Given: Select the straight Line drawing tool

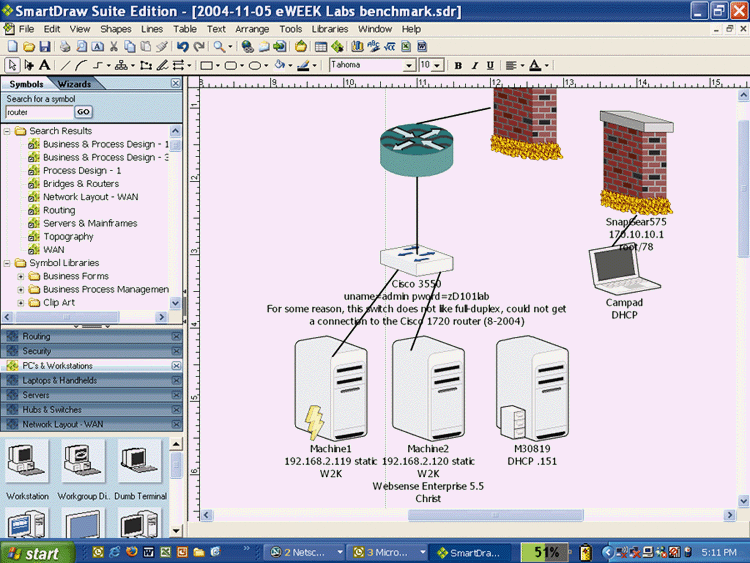Looking at the screenshot, I should click(63, 65).
